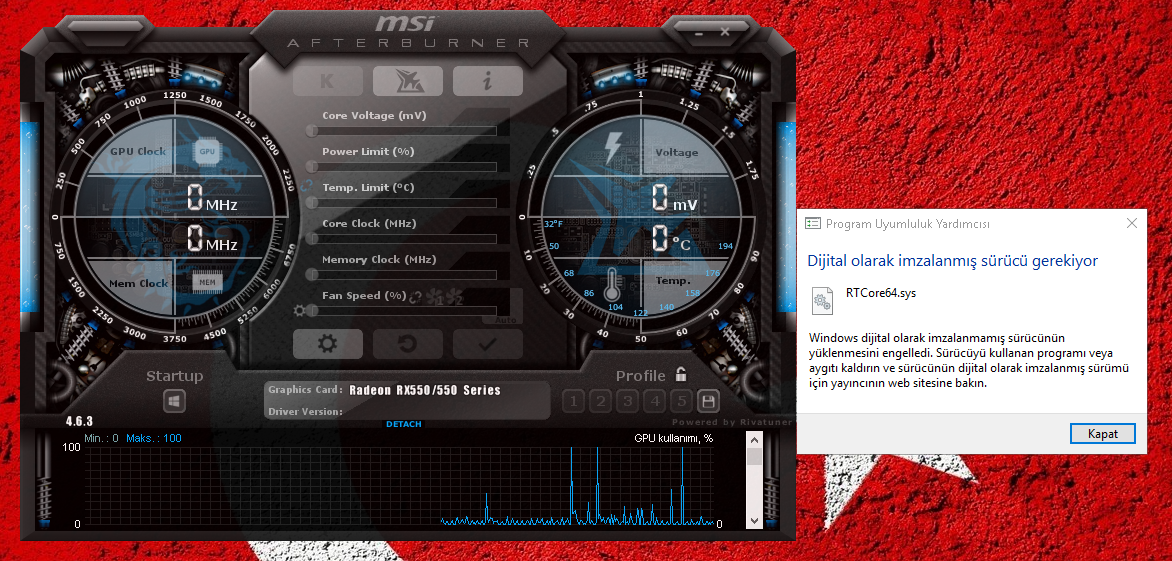Image resolution: width=1172 pixels, height=561 pixels.
Task: Open fan settings small gear icon
Action: (299, 310)
